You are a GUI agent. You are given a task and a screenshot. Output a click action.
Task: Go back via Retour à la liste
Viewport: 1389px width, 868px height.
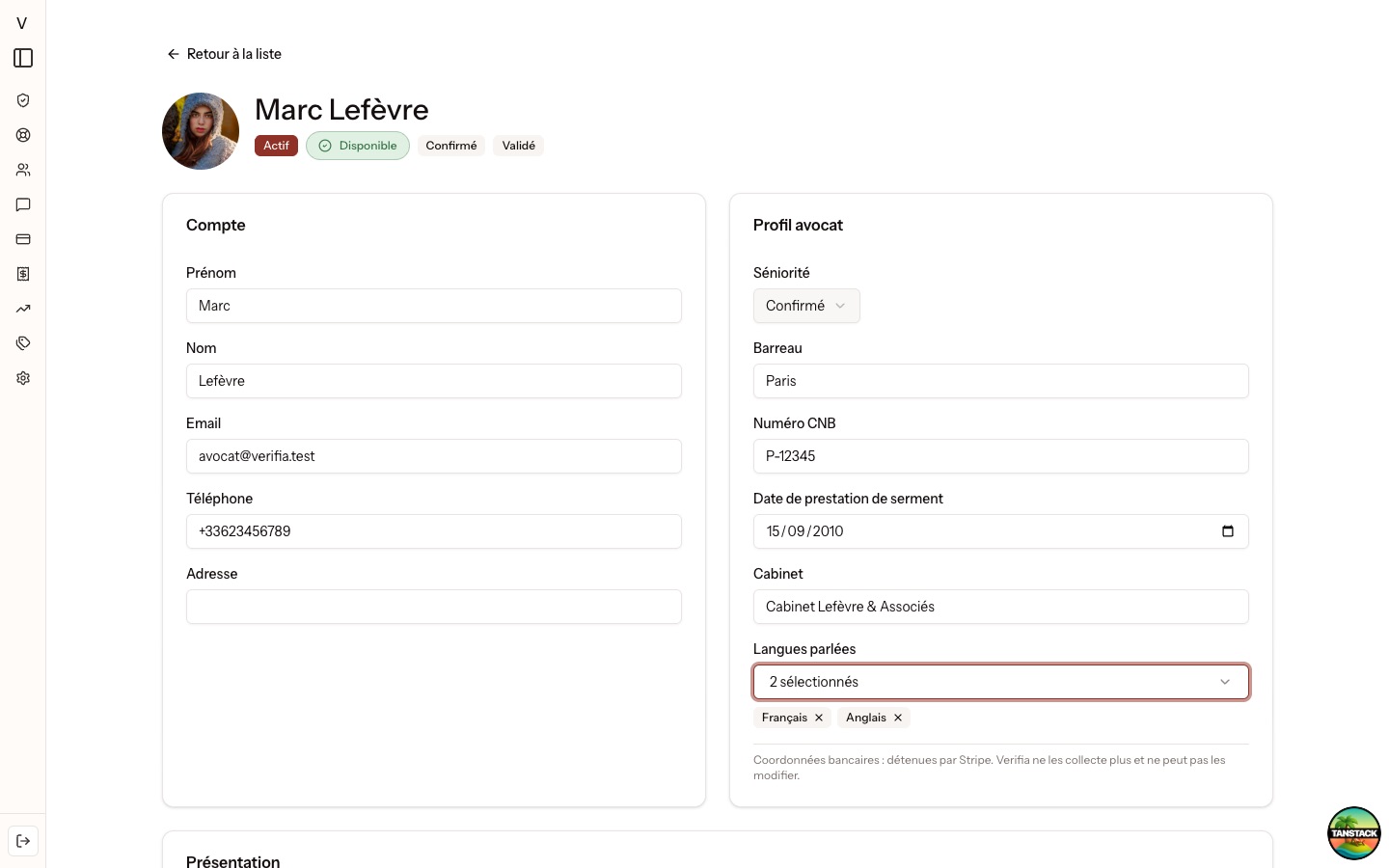click(x=224, y=54)
